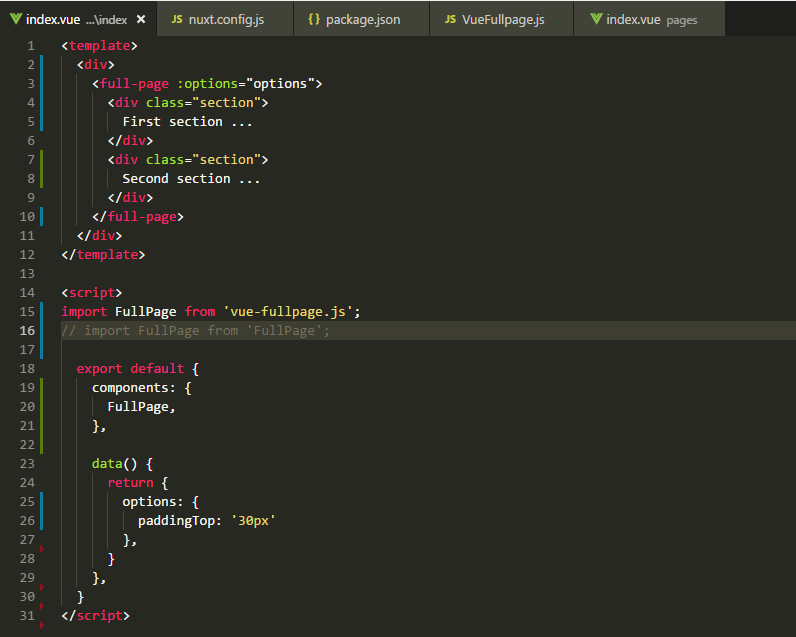The height and width of the screenshot is (637, 796).
Task: Click line number 31 in the gutter
Action: [x=27, y=616]
